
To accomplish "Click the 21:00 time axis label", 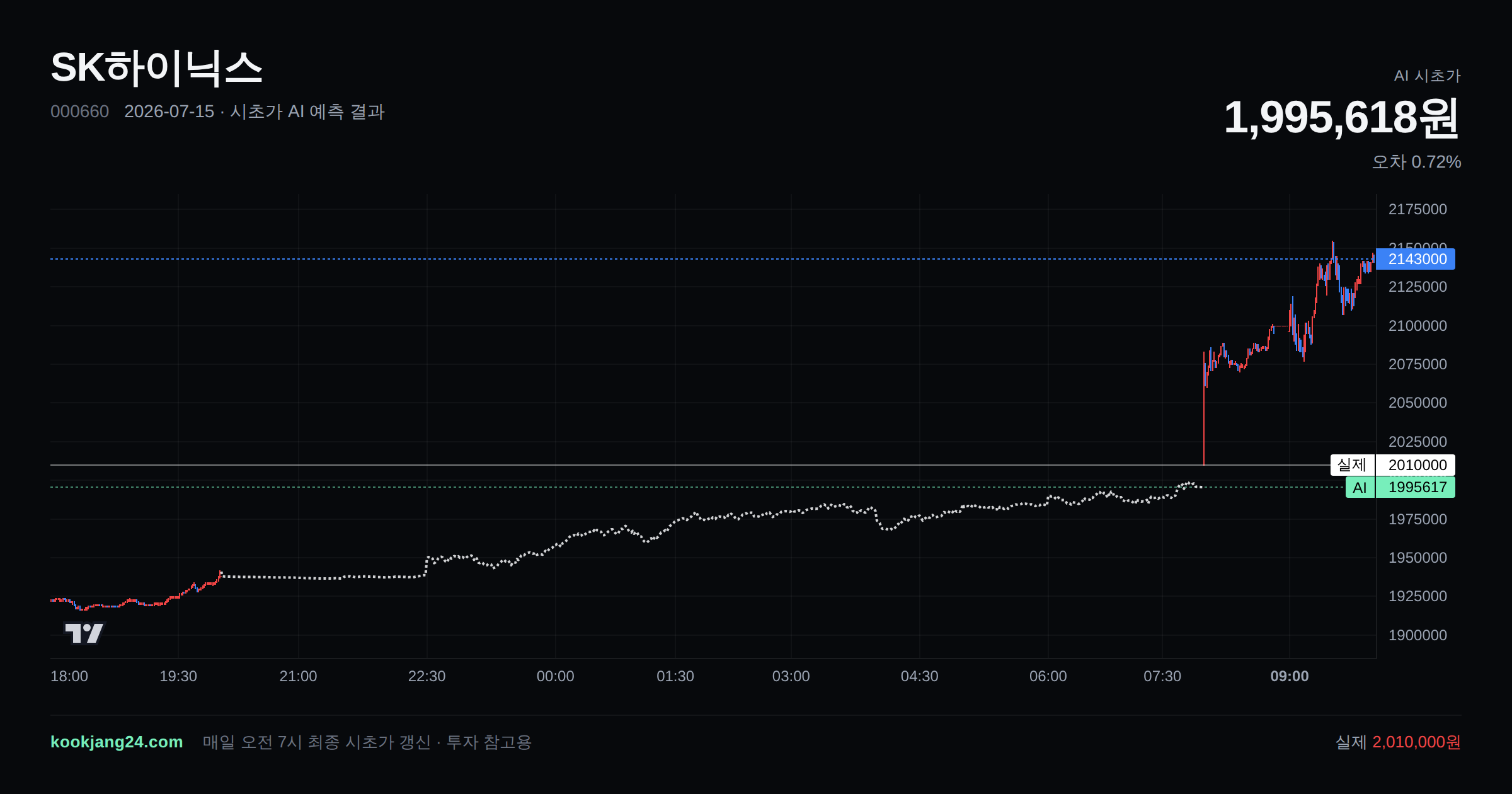I will click(298, 676).
